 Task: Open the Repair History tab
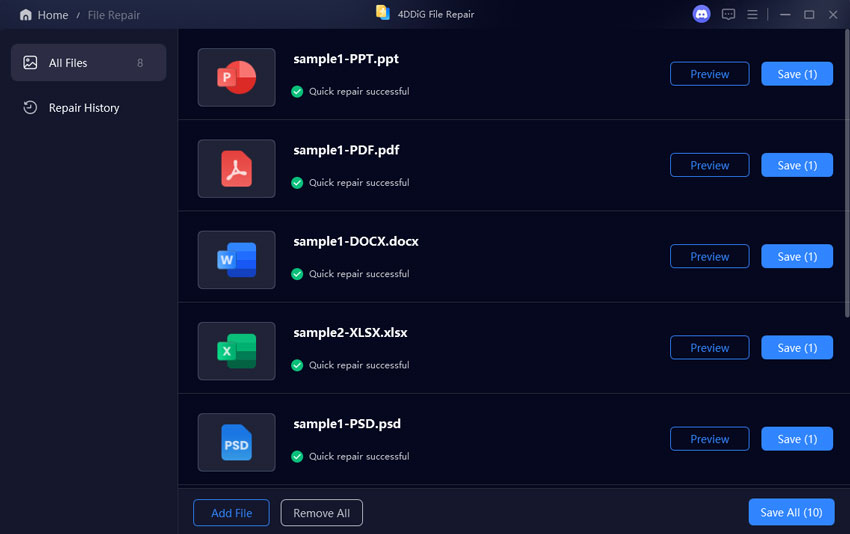pyautogui.click(x=88, y=108)
